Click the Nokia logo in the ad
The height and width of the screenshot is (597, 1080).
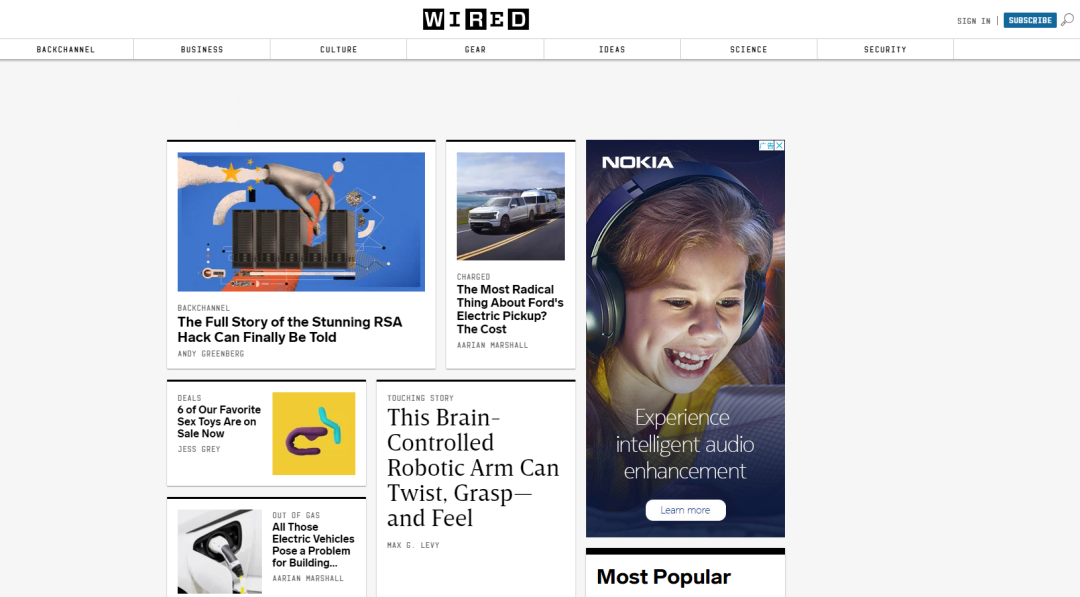pos(638,163)
